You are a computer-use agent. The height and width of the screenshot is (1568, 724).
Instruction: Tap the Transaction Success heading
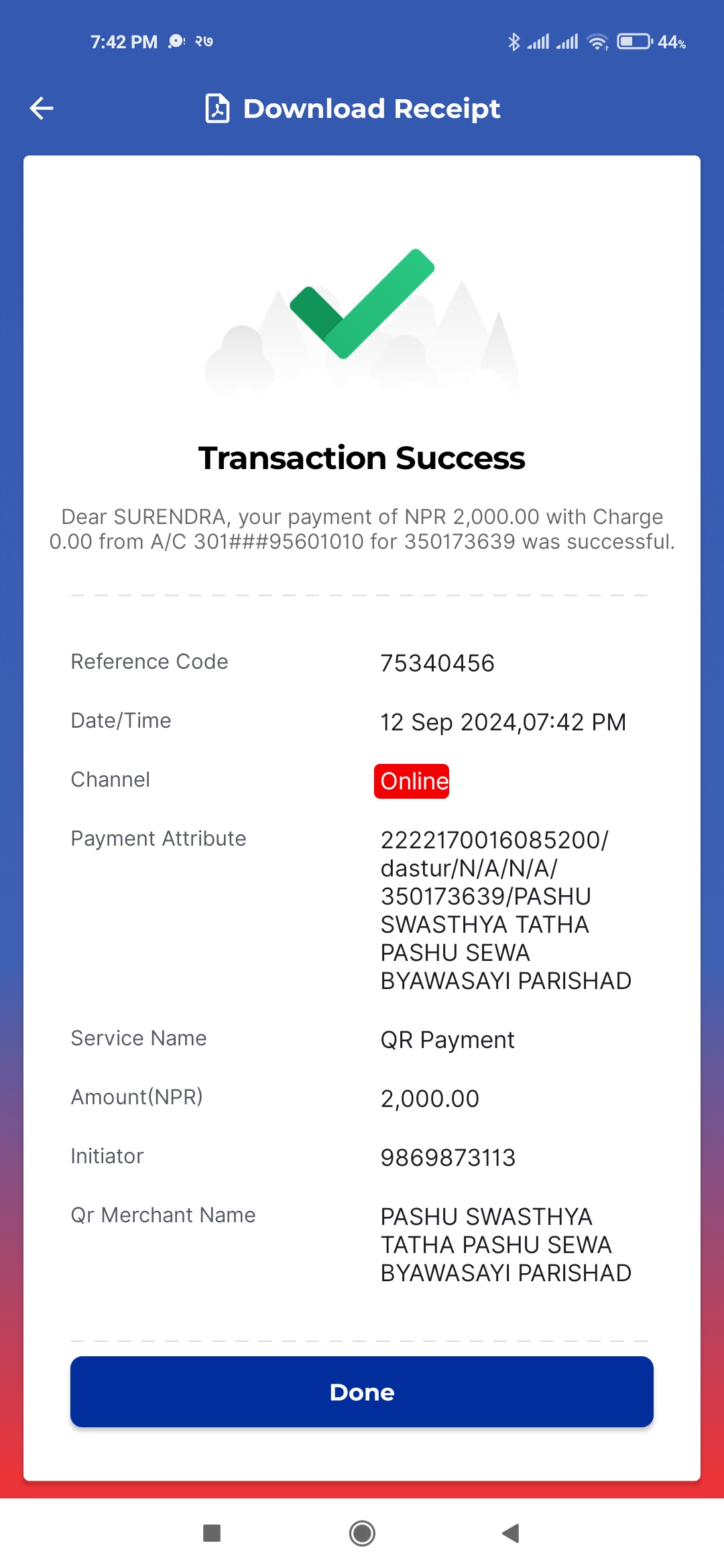[x=362, y=458]
